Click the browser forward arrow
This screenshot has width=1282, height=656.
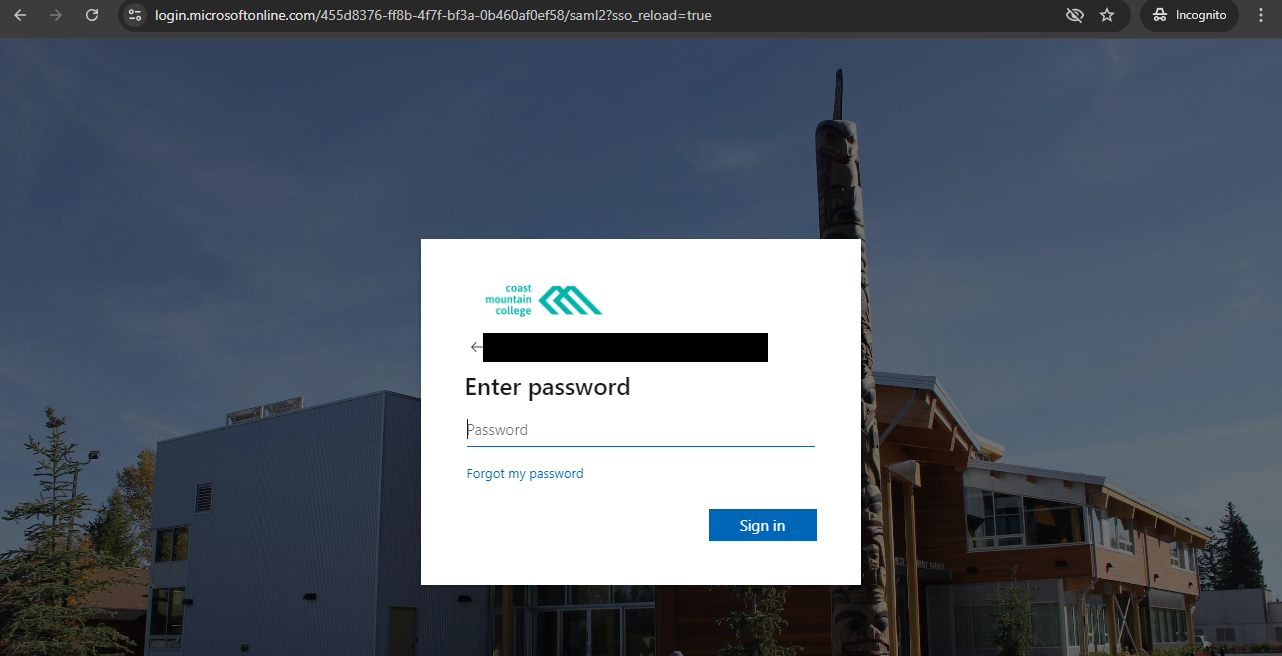[x=56, y=15]
